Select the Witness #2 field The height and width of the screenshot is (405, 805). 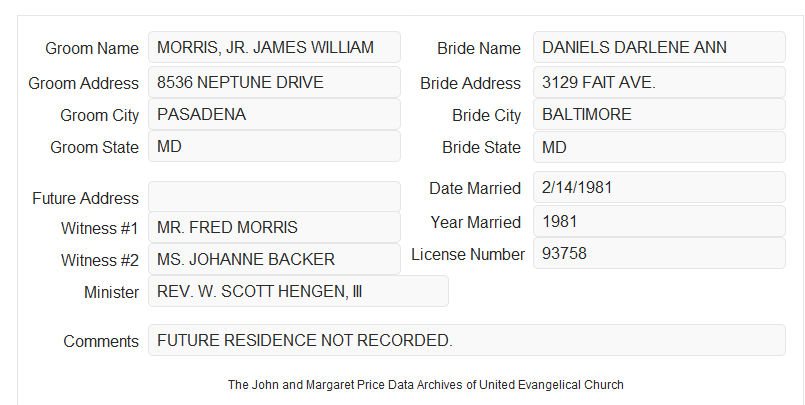point(274,259)
